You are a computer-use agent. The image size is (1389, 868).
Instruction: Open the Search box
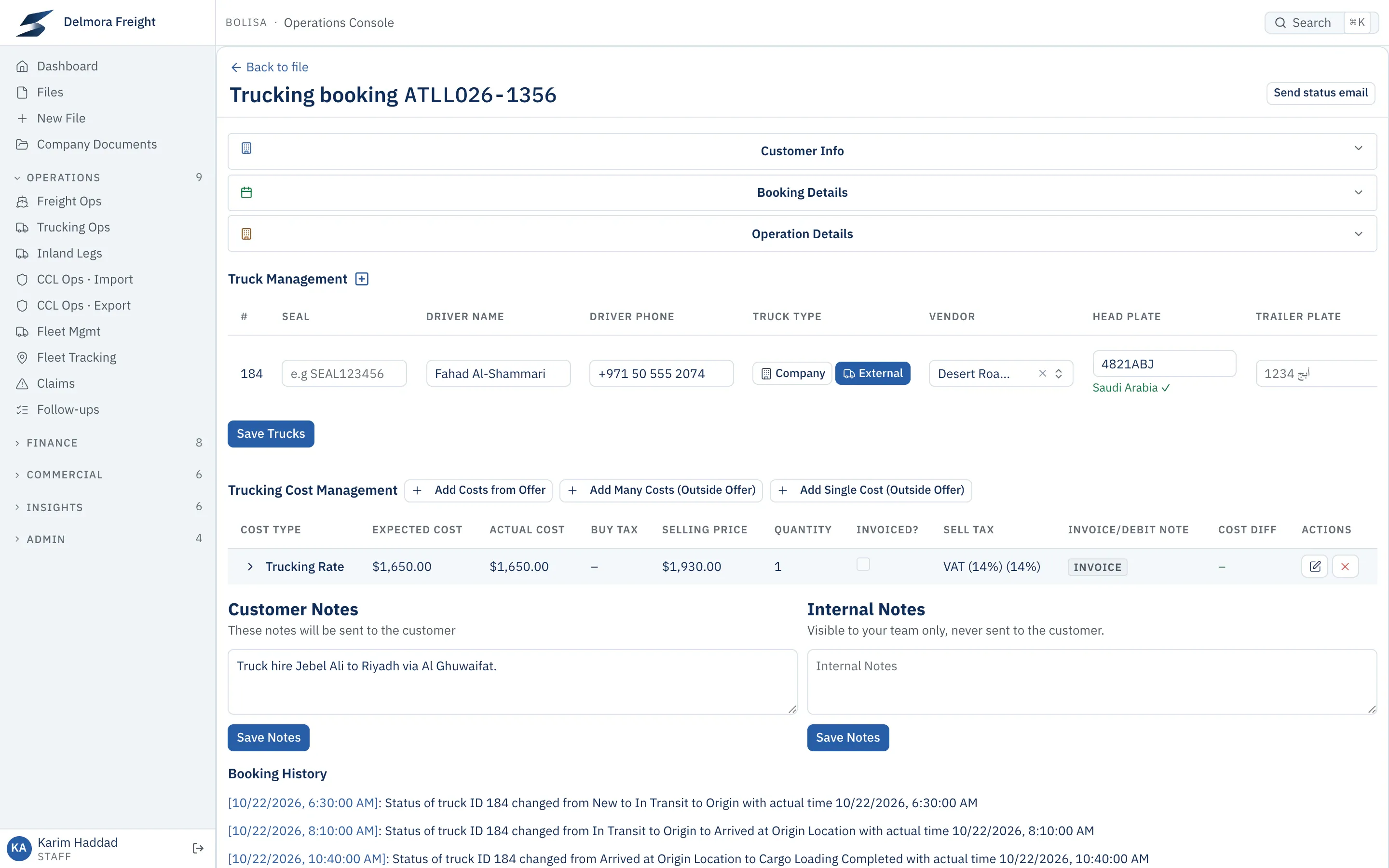point(1321,22)
